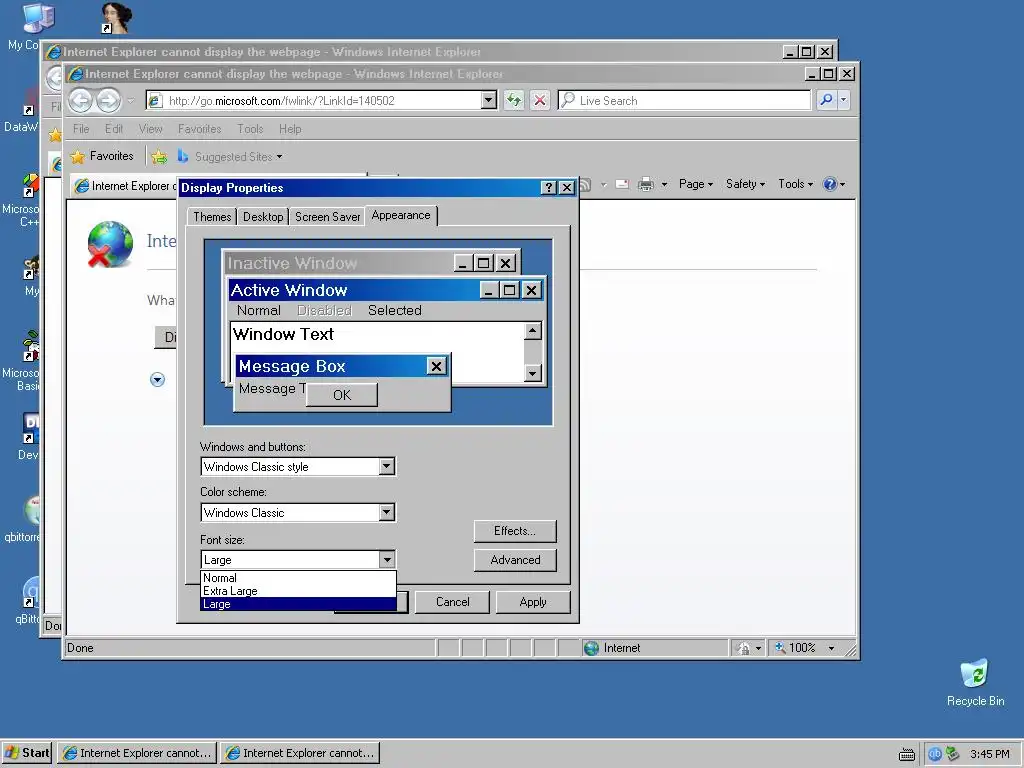This screenshot has width=1024, height=768.
Task: Select the Appearance tab
Action: (401, 216)
